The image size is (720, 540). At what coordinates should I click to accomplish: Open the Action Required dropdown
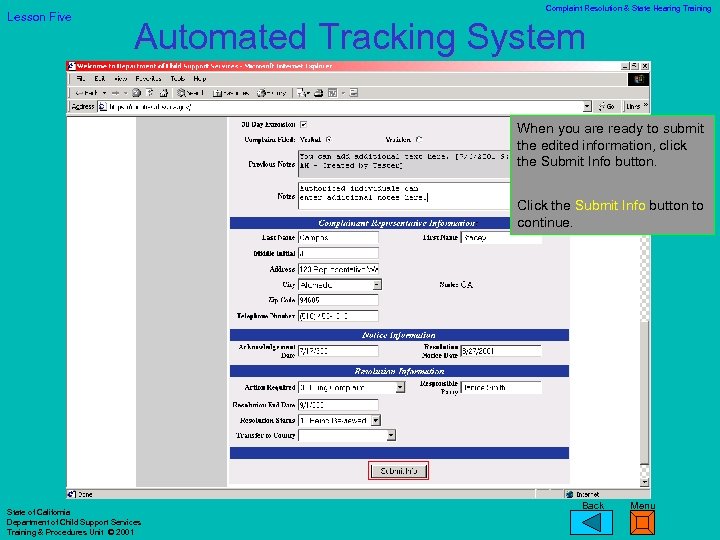400,388
